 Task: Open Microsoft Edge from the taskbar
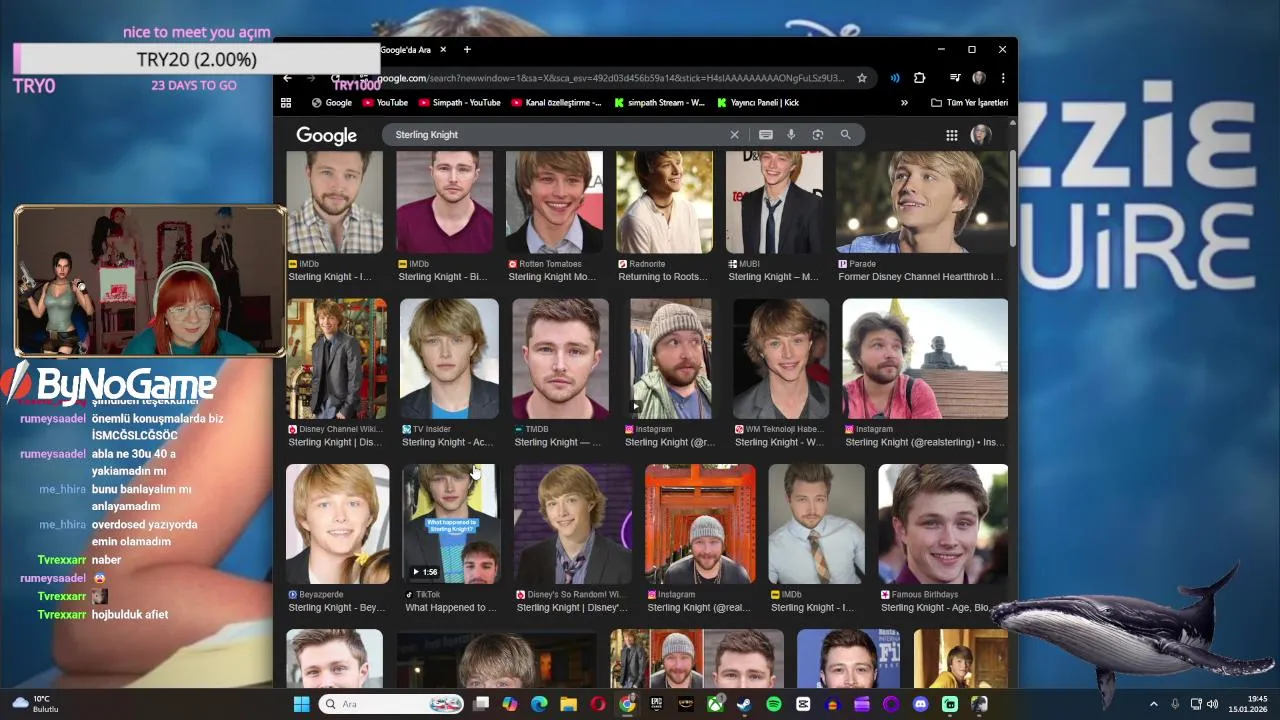point(539,704)
